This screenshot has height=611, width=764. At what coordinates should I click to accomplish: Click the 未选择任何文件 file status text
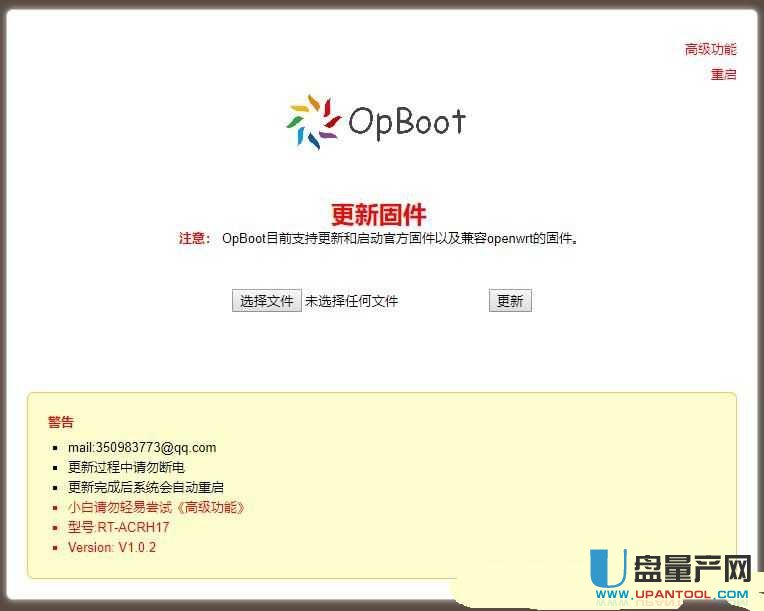351,301
